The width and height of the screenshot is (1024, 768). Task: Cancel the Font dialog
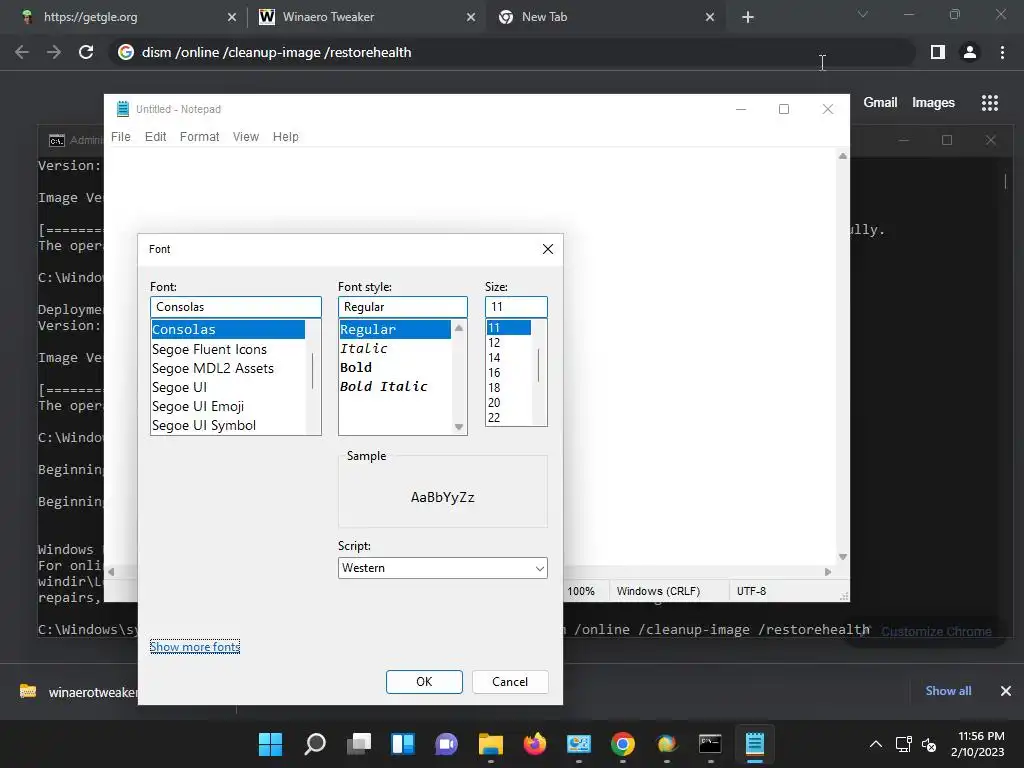(510, 682)
